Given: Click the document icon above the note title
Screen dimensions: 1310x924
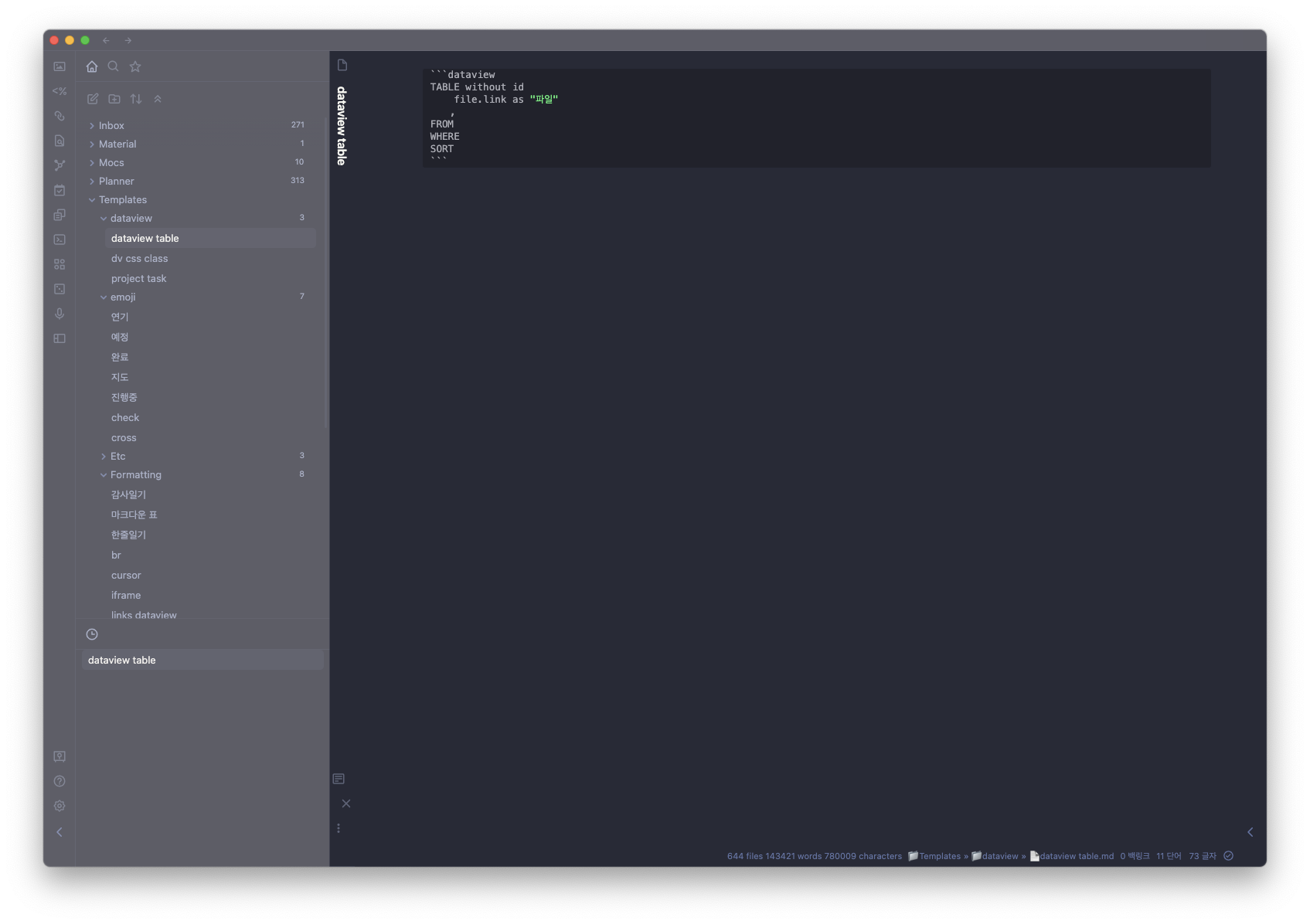Looking at the screenshot, I should coord(342,65).
